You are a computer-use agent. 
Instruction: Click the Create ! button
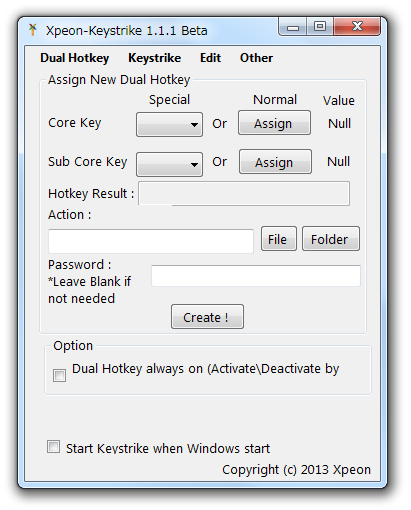coord(207,316)
